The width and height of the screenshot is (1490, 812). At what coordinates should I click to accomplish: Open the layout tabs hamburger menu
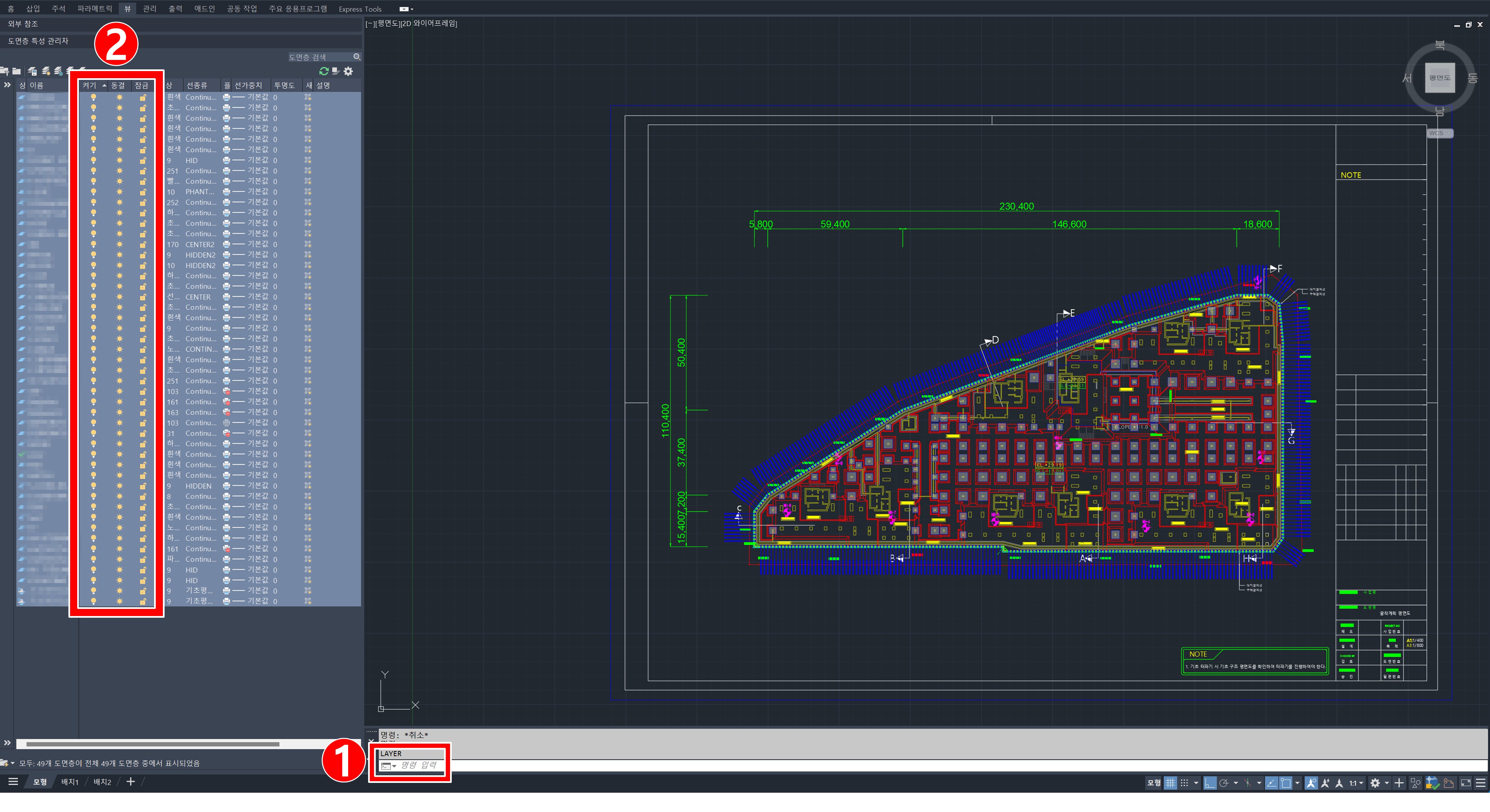pyautogui.click(x=13, y=782)
